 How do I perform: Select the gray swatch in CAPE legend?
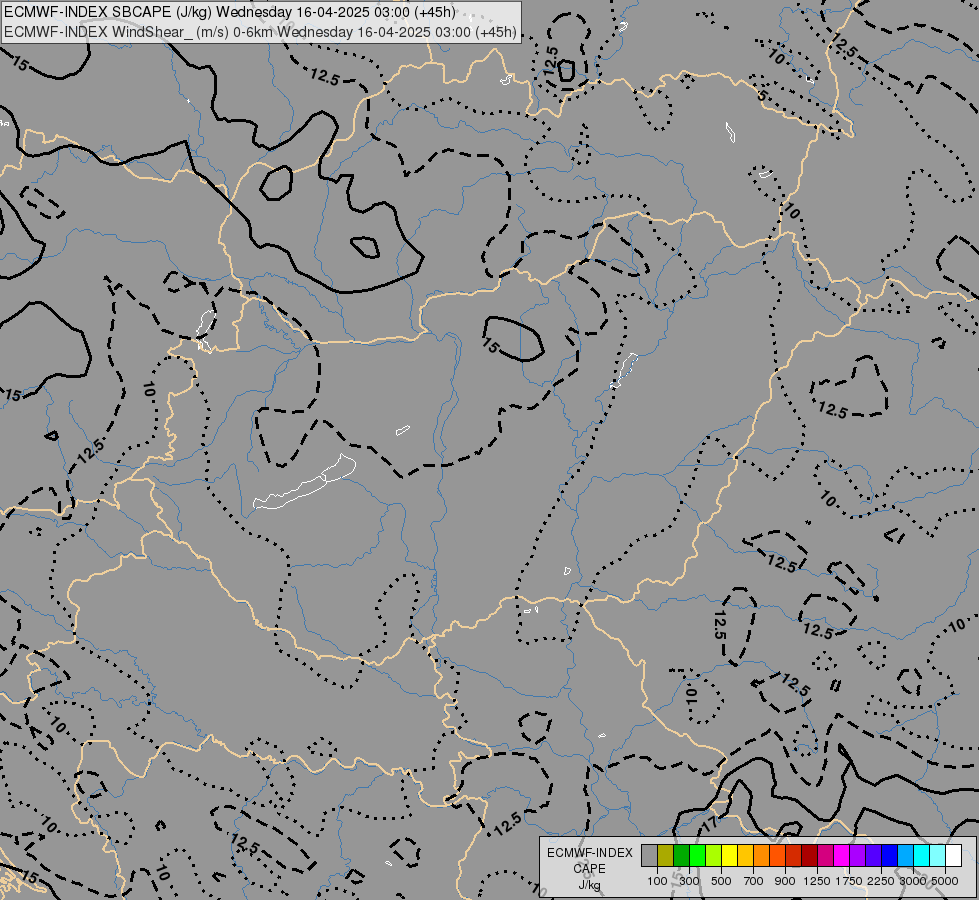[649, 856]
